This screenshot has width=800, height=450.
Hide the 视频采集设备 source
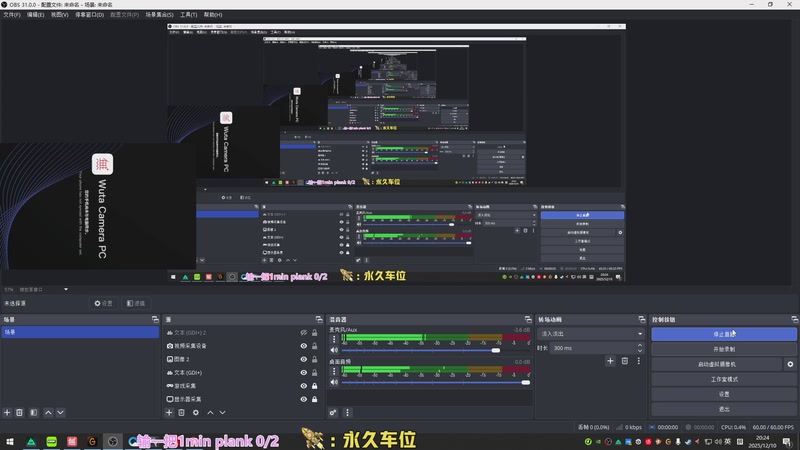304,346
